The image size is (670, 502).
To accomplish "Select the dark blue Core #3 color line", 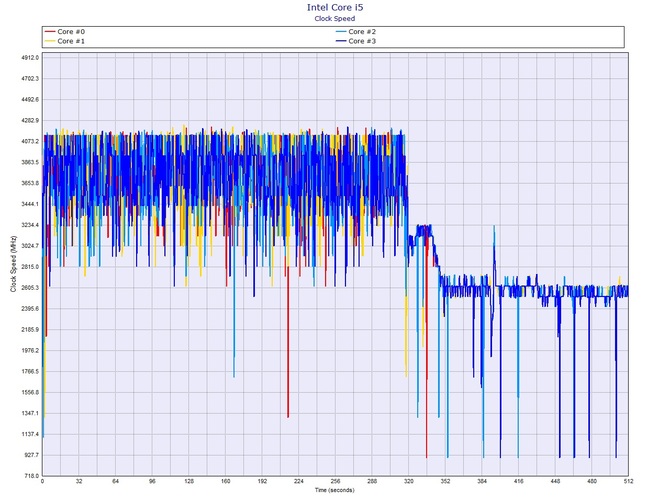I will [341, 41].
